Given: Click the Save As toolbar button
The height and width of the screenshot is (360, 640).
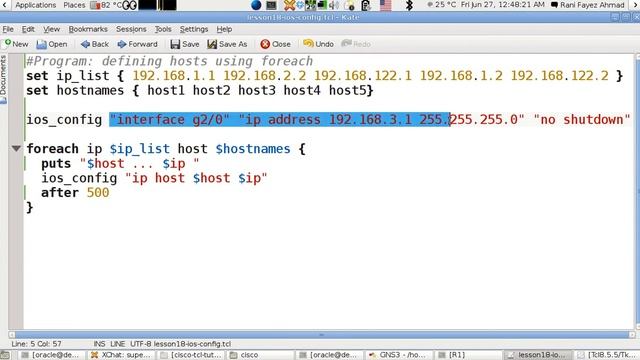Looking at the screenshot, I should pyautogui.click(x=227, y=44).
